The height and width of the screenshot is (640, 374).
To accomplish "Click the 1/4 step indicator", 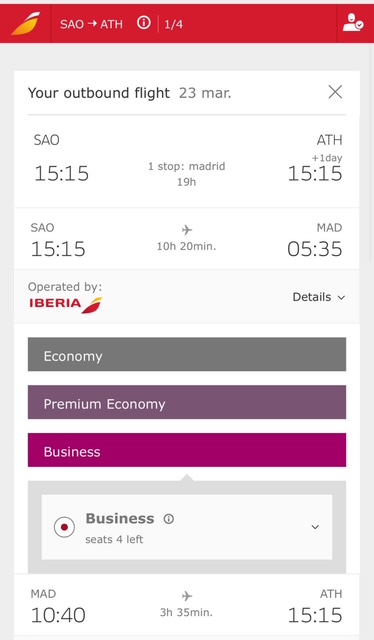I will pyautogui.click(x=174, y=24).
